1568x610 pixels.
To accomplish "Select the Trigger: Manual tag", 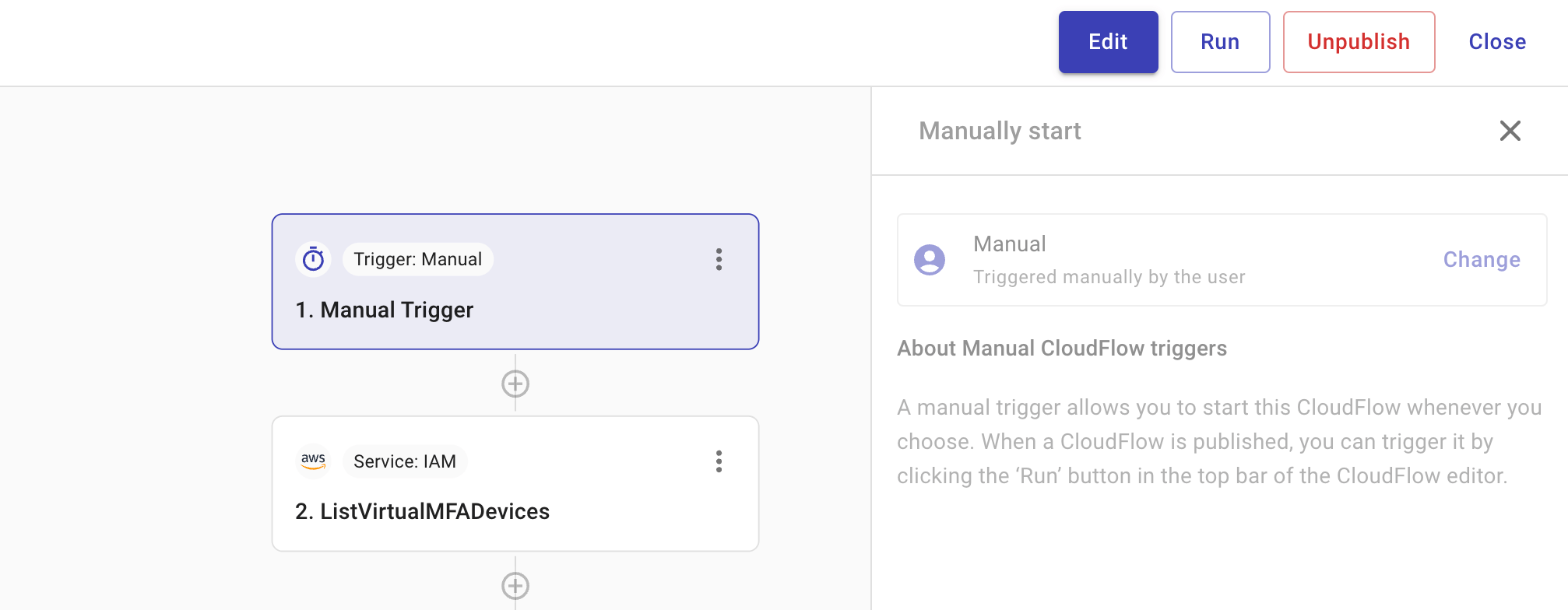I will pyautogui.click(x=417, y=259).
